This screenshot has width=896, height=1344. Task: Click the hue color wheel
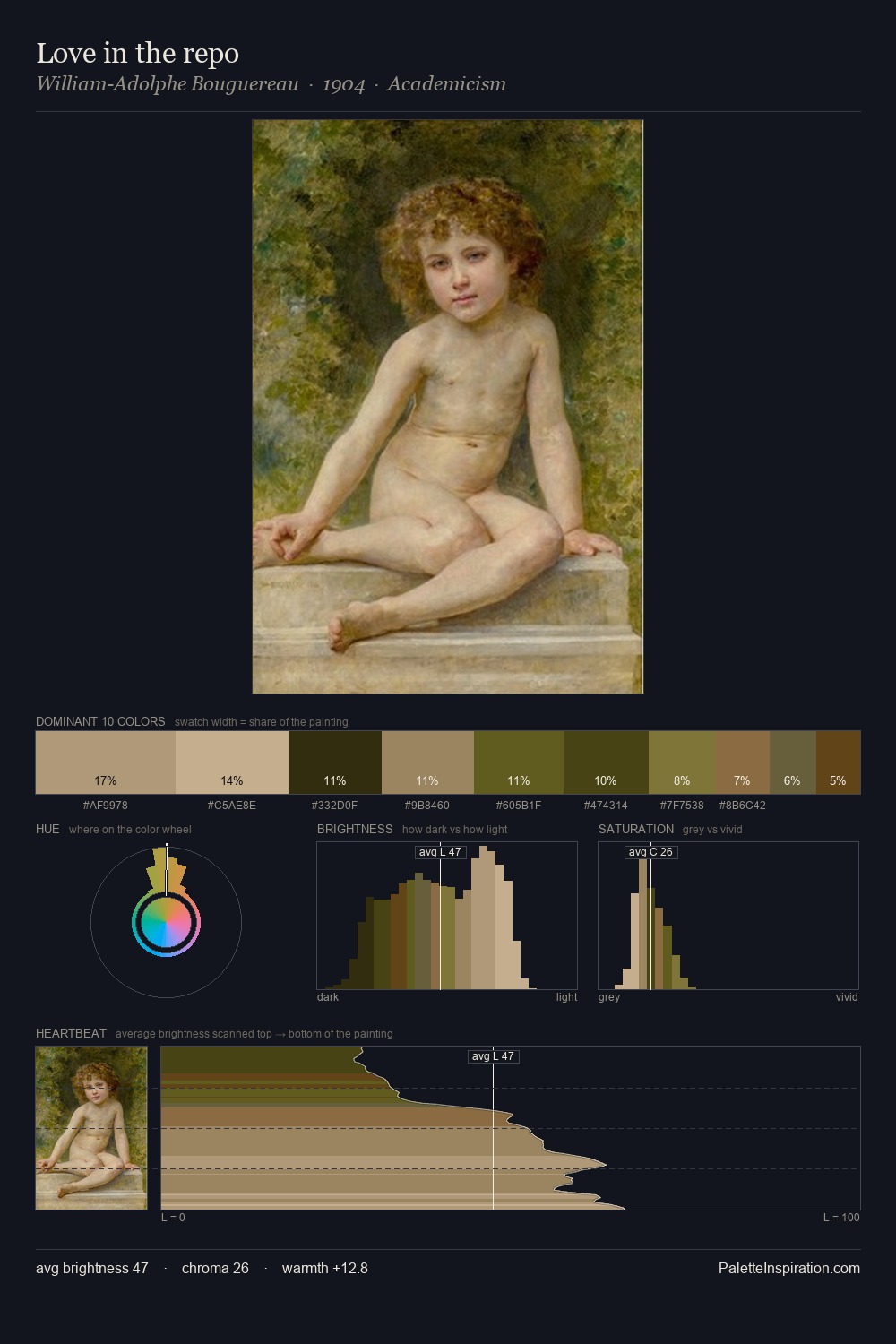166,922
